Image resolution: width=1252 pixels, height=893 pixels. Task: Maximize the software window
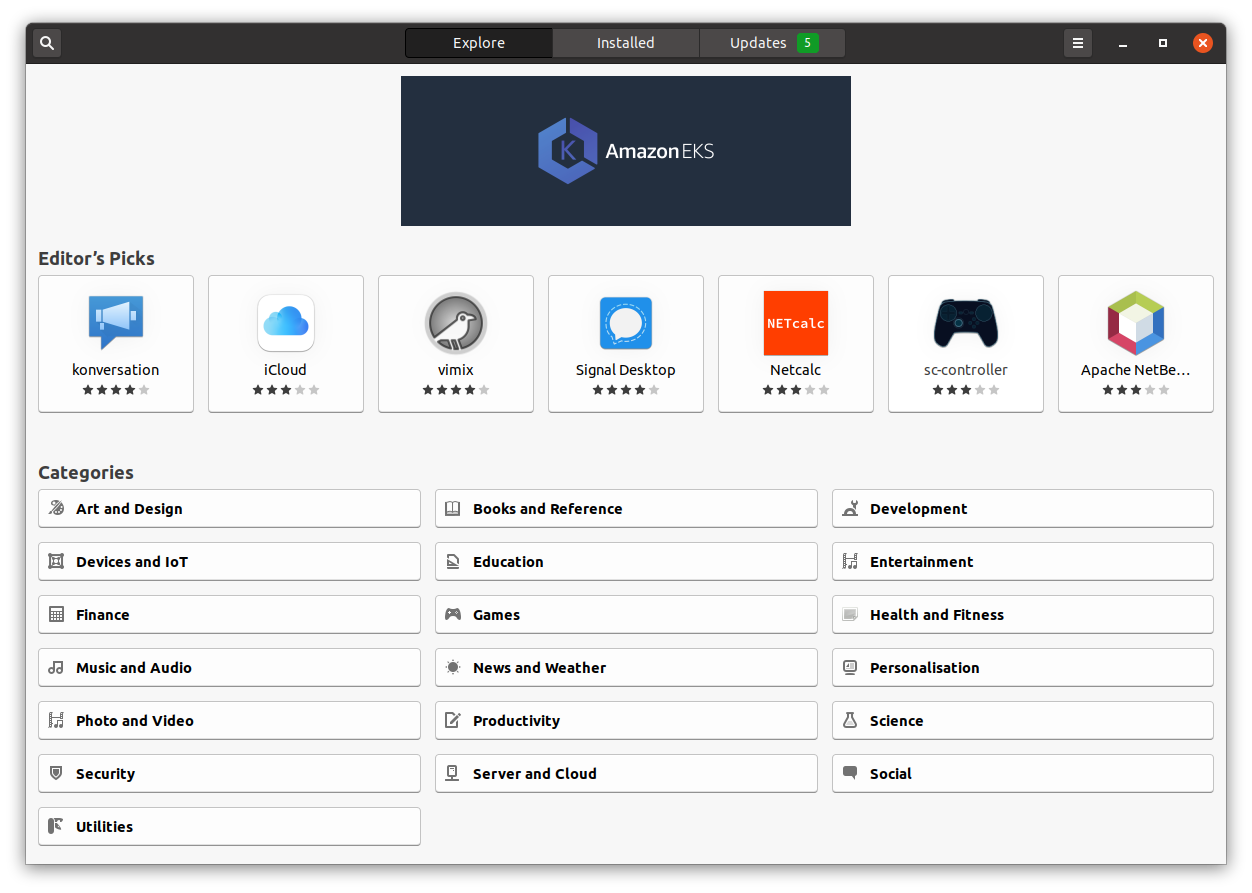click(1163, 43)
